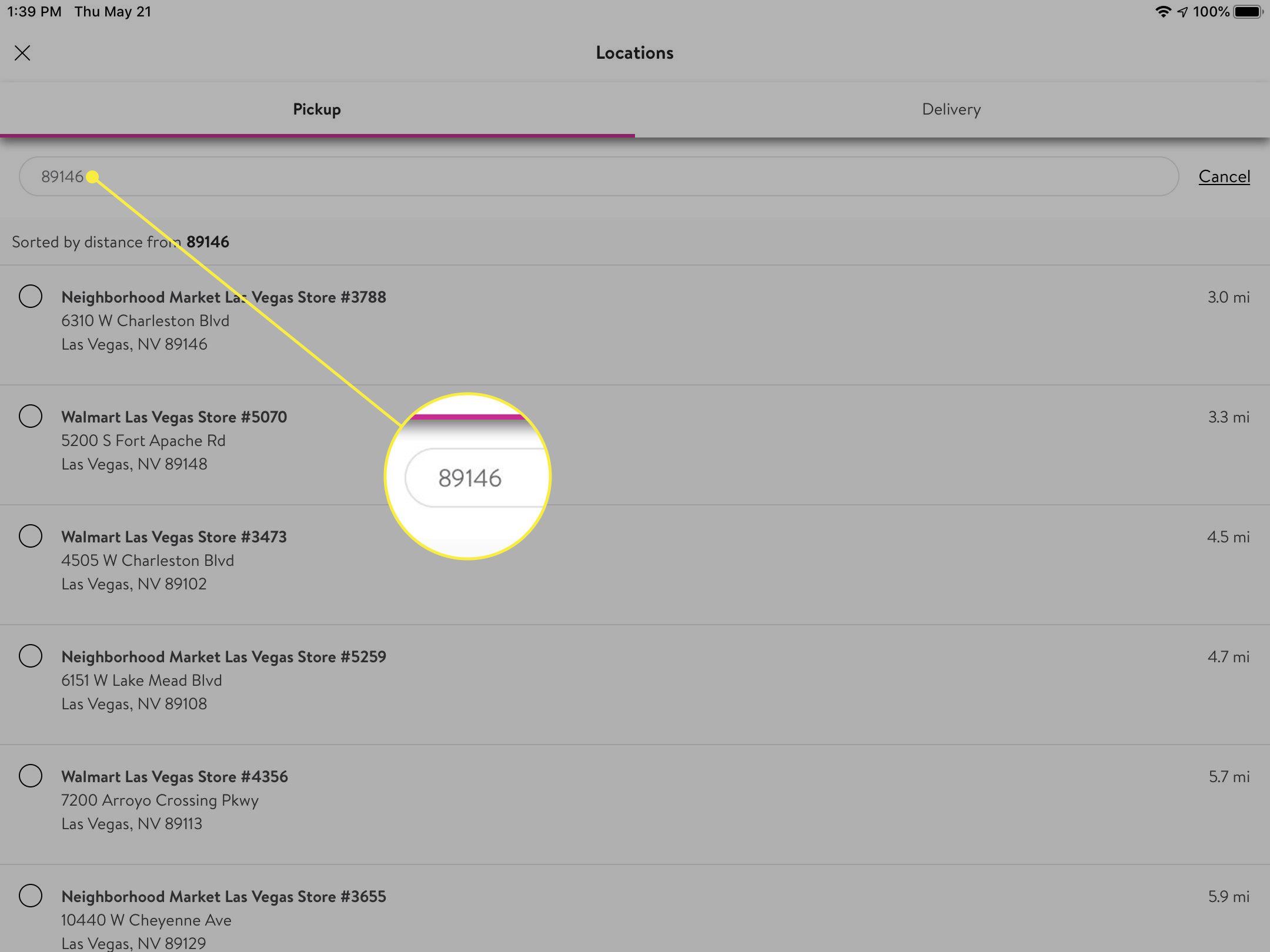Viewport: 1270px width, 952px height.
Task: Click the '5.9 mi' distance label
Action: [x=1229, y=897]
